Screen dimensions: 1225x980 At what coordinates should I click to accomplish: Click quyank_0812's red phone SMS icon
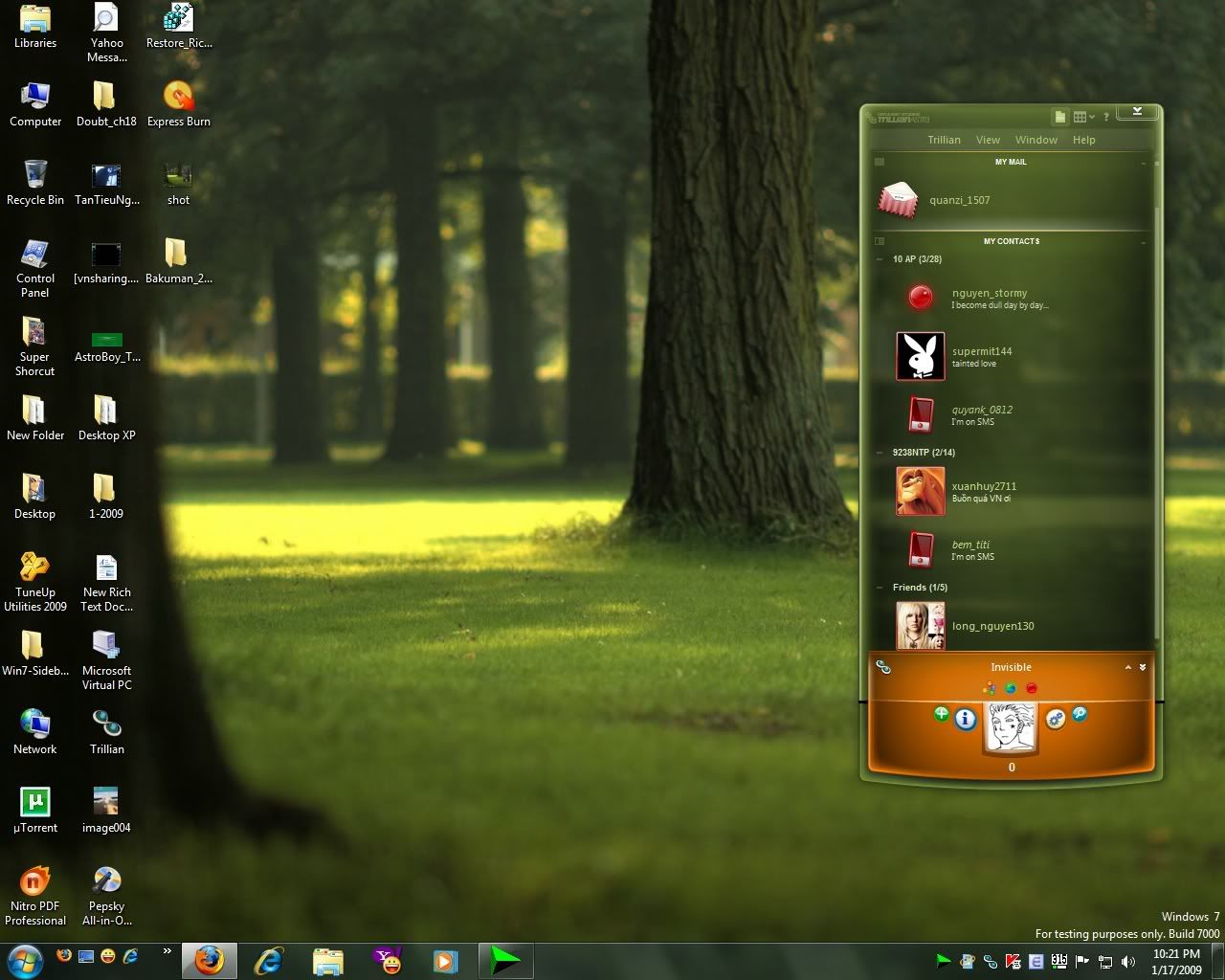coord(921,414)
